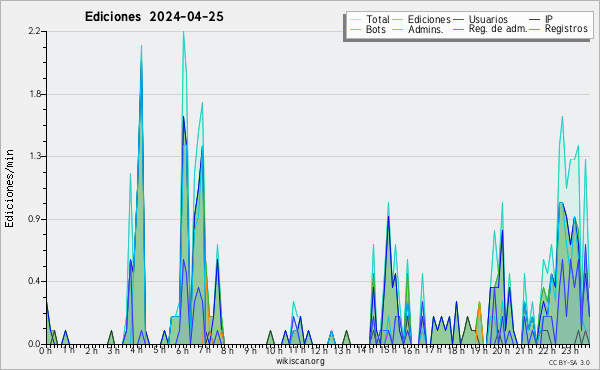Click the 1.3 y-axis value

tap(34, 156)
